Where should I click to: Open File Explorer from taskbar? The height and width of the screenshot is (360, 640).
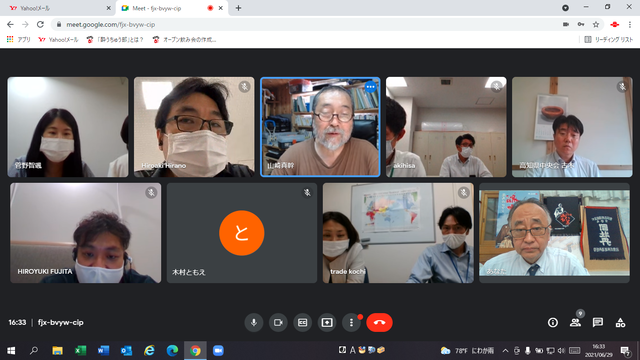pyautogui.click(x=57, y=351)
